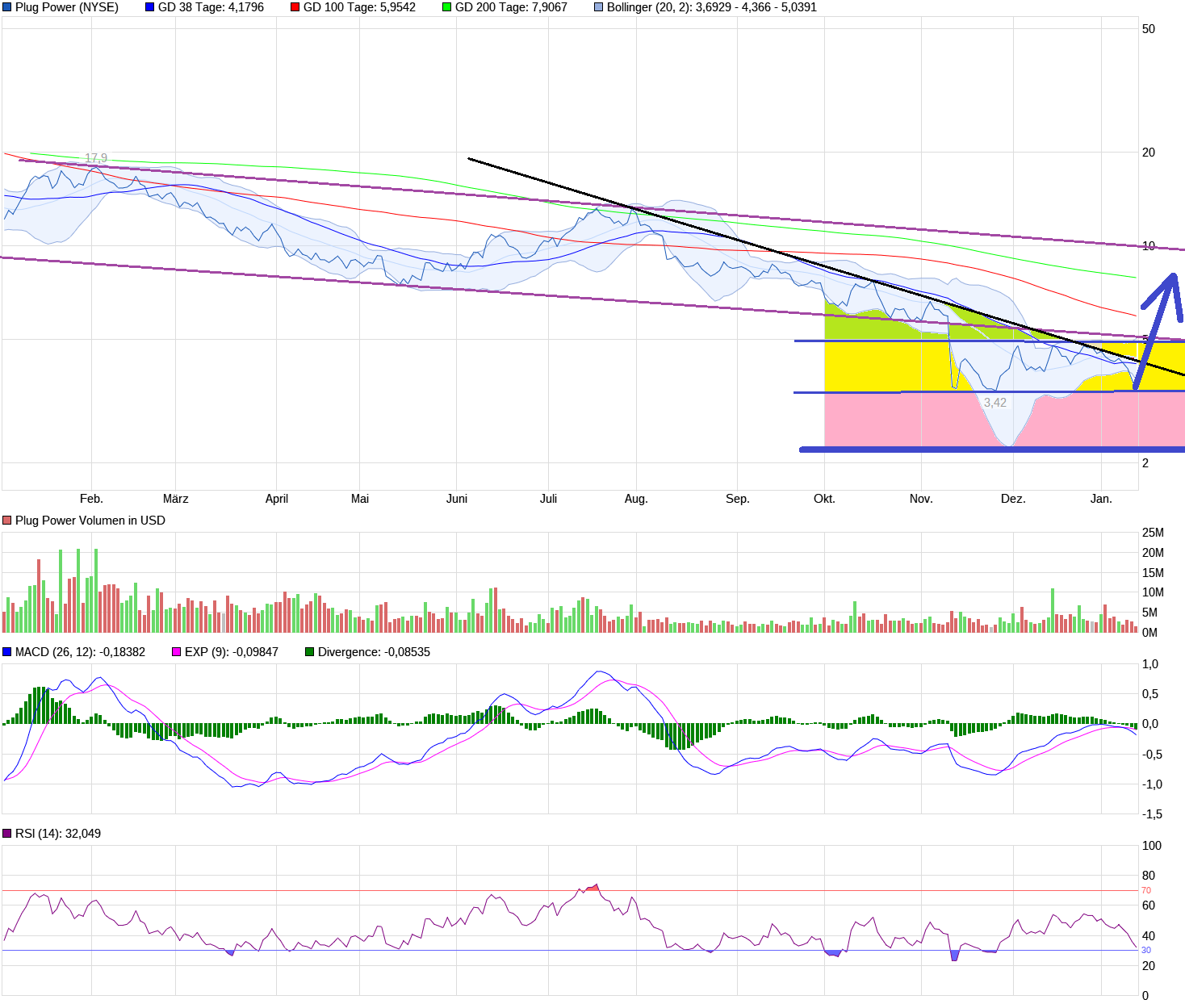This screenshot has height=1008, width=1185.
Task: Click the GD 100 Tage red legend swatch
Action: pos(295,7)
